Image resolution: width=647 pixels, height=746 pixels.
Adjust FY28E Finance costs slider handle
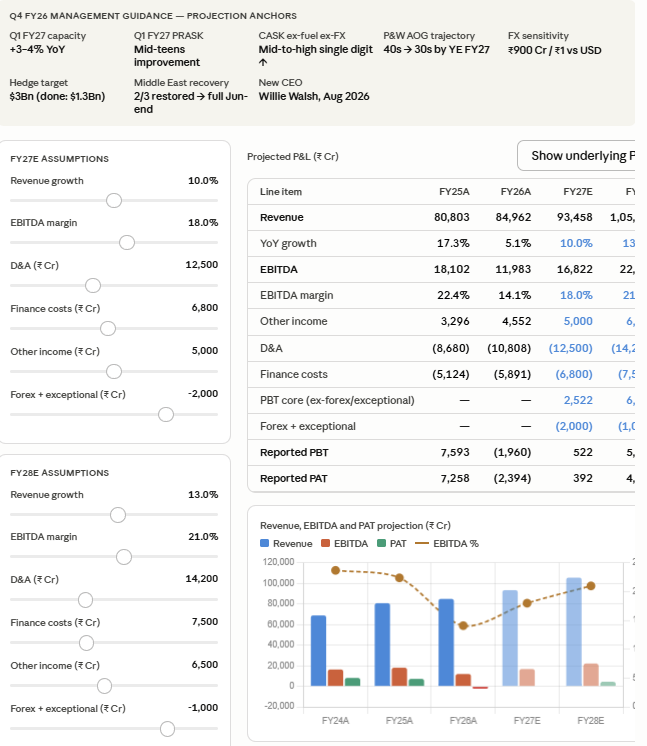click(x=86, y=643)
